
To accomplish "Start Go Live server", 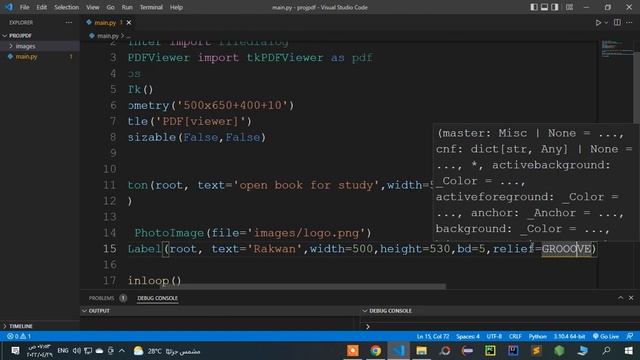I will tap(606, 336).
